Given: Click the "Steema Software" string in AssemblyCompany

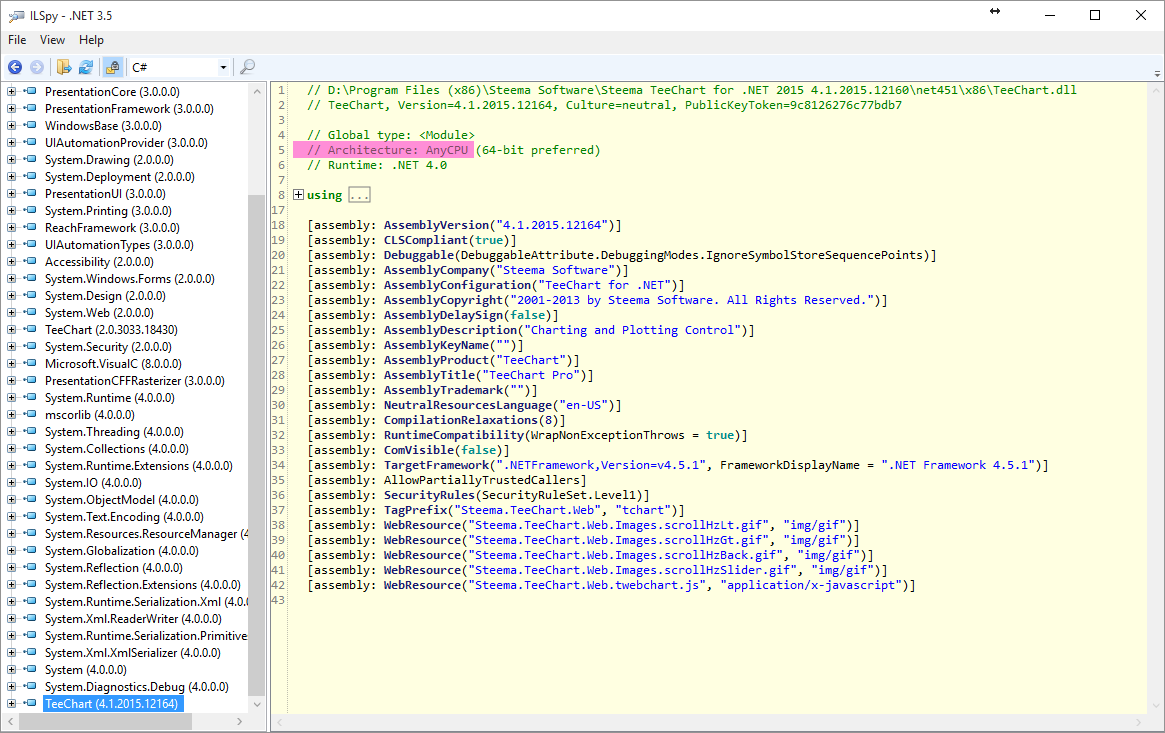Looking at the screenshot, I should [555, 270].
